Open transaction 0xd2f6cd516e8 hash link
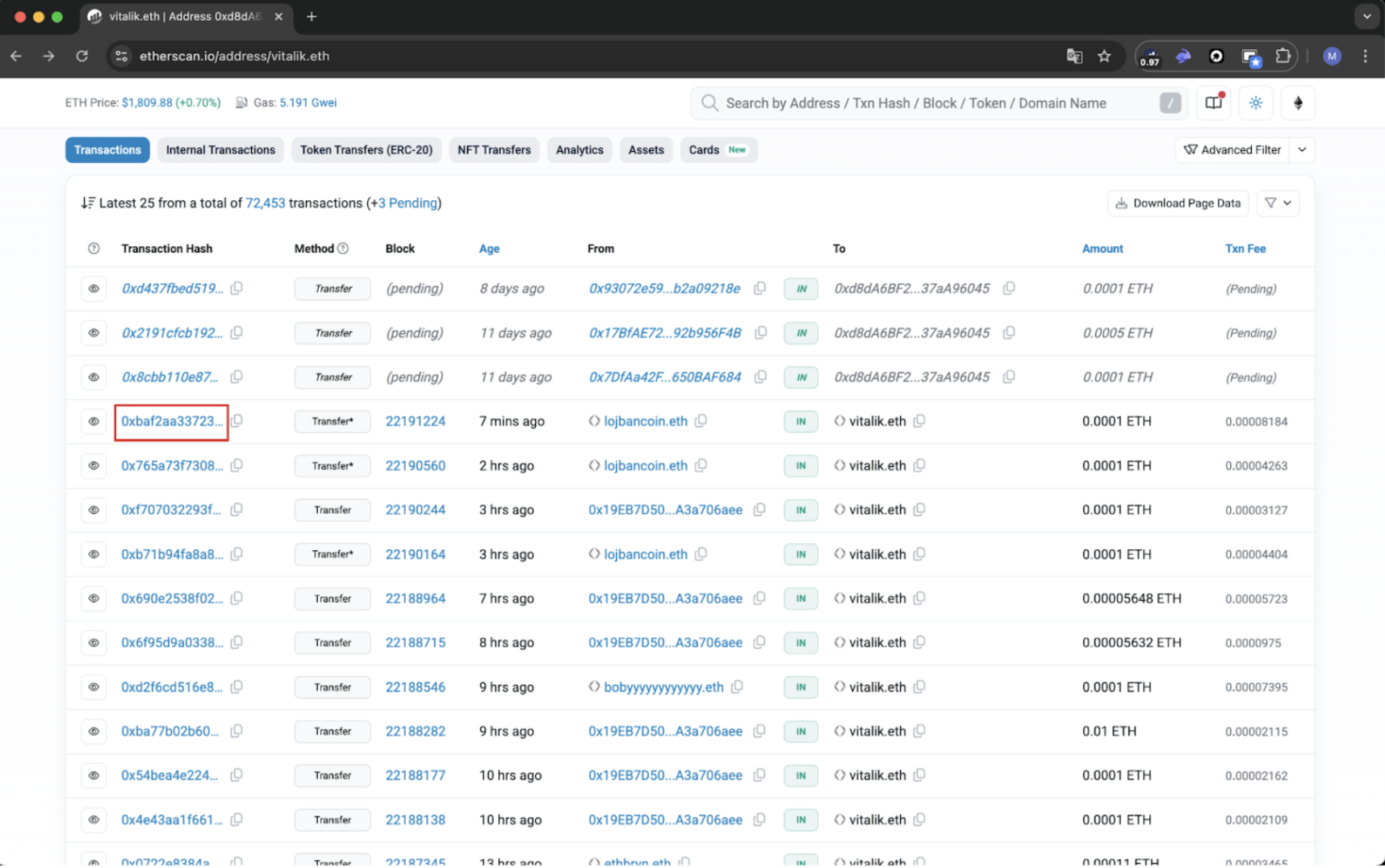 pyautogui.click(x=172, y=687)
